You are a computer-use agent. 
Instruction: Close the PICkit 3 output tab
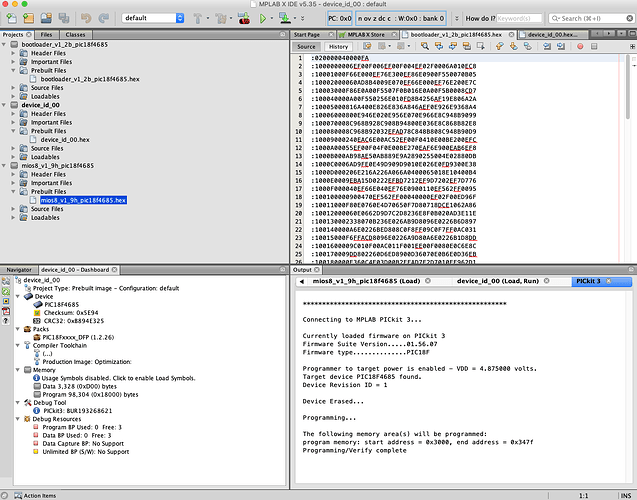(609, 281)
